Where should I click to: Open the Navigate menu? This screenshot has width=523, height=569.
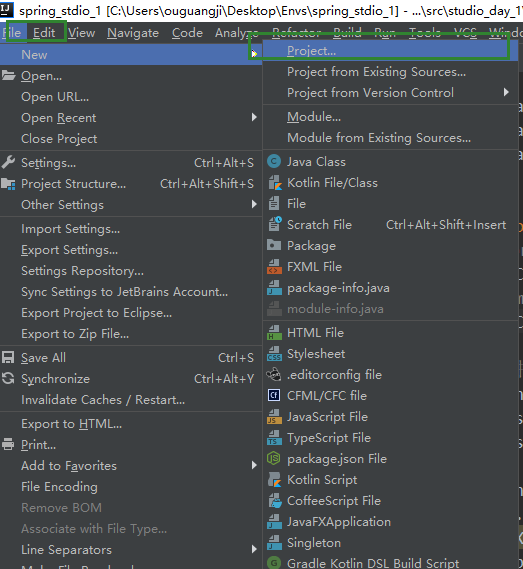[133, 33]
